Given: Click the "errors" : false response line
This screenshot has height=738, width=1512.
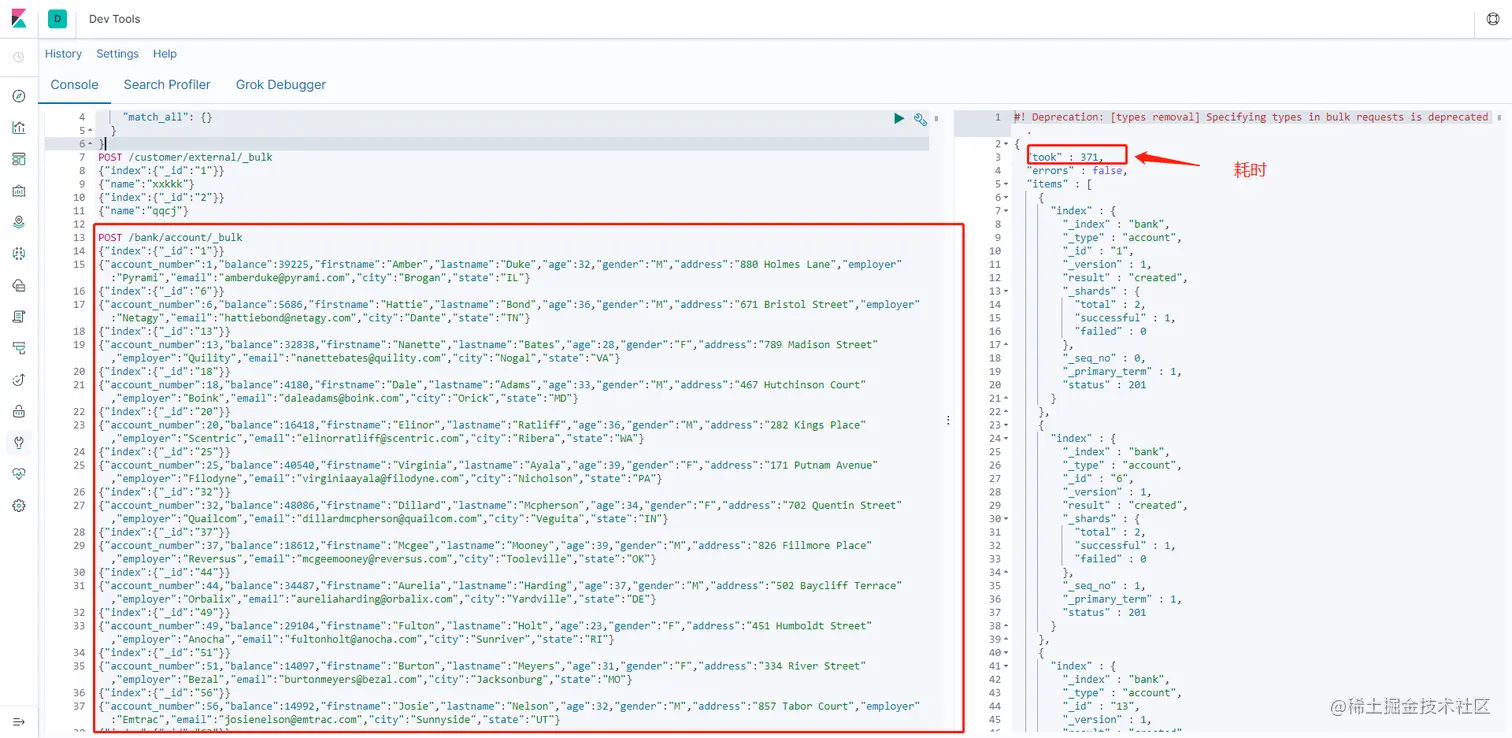Looking at the screenshot, I should 1076,171.
